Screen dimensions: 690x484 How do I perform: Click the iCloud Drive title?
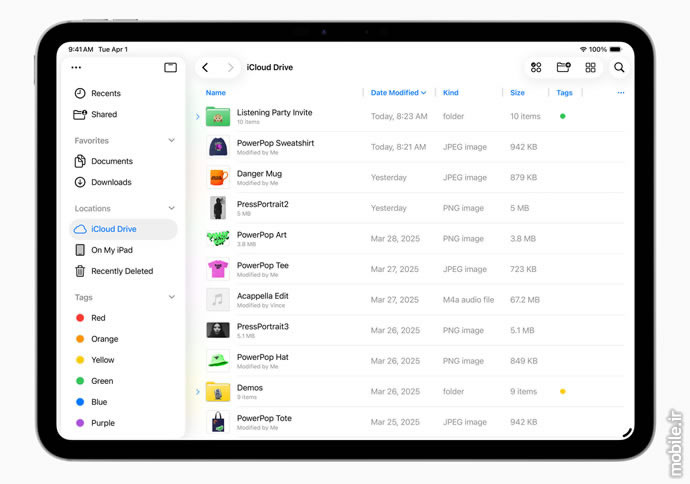pos(270,67)
